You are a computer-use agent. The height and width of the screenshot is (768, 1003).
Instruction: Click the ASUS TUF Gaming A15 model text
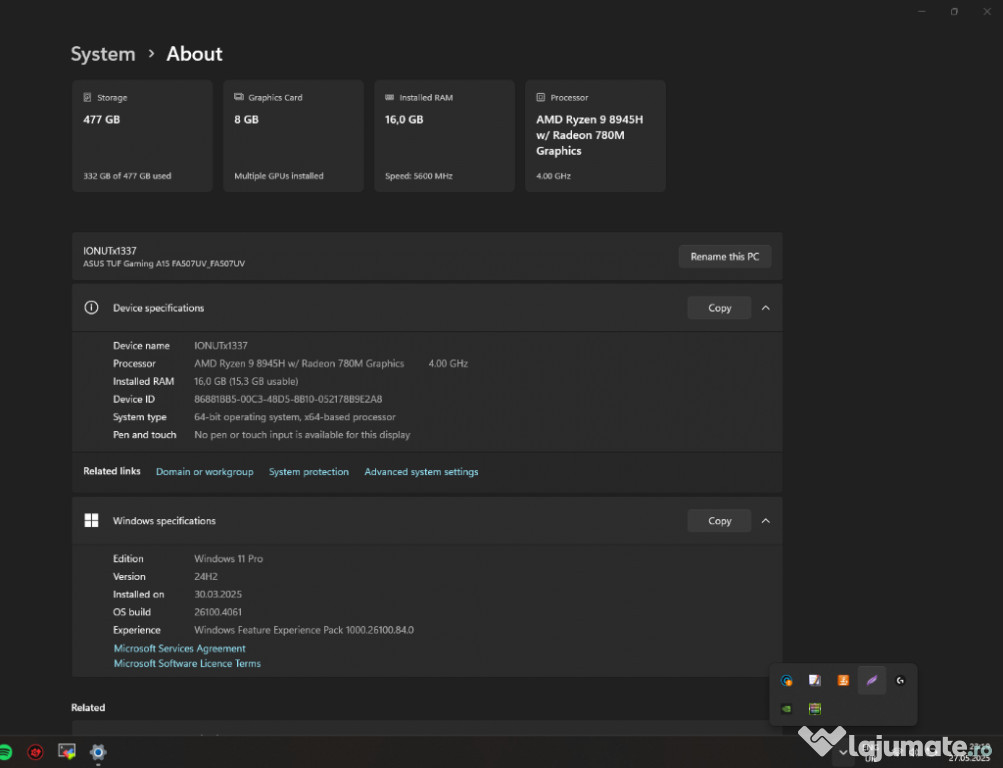(164, 263)
